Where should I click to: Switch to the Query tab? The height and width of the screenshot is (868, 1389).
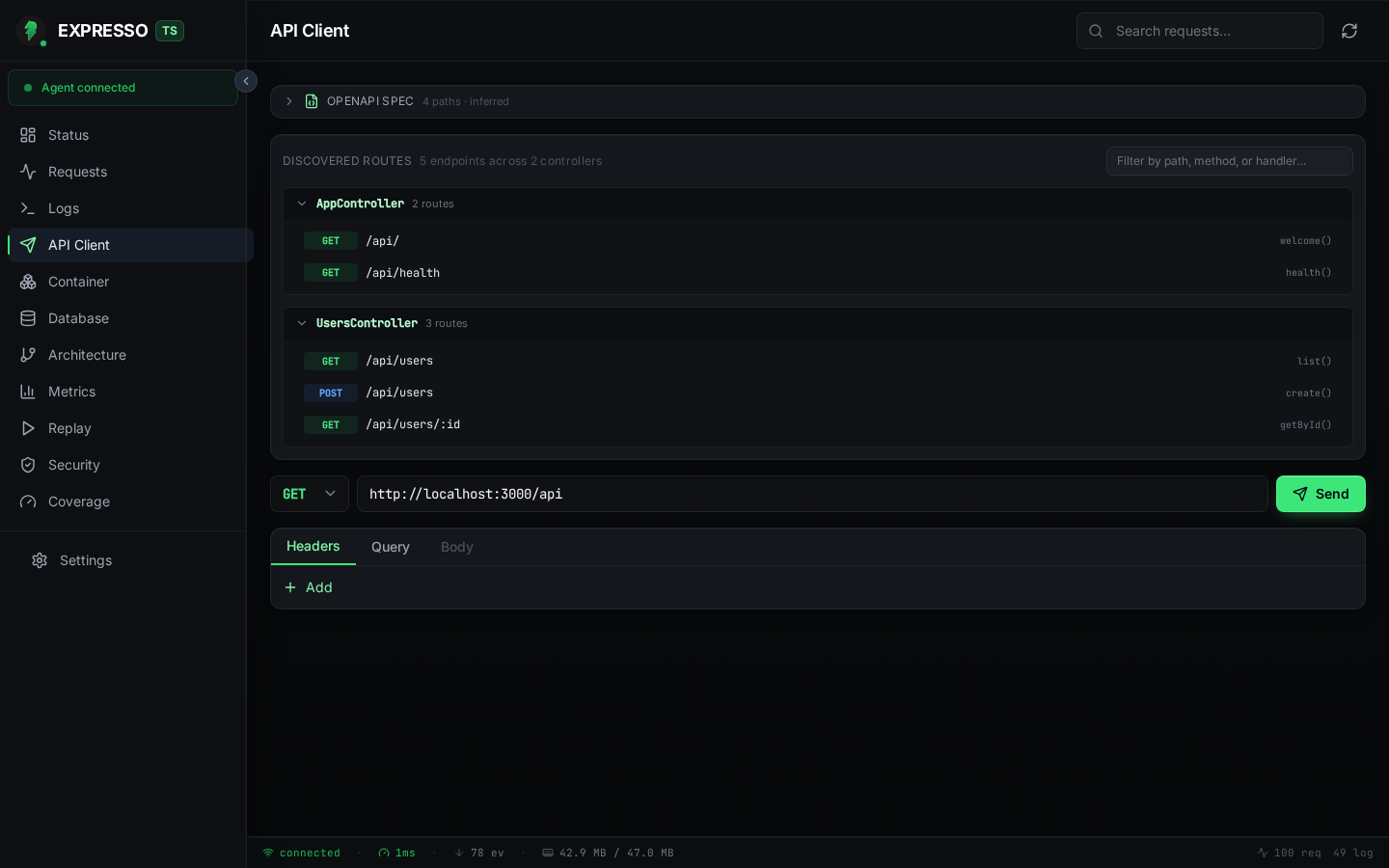(391, 547)
